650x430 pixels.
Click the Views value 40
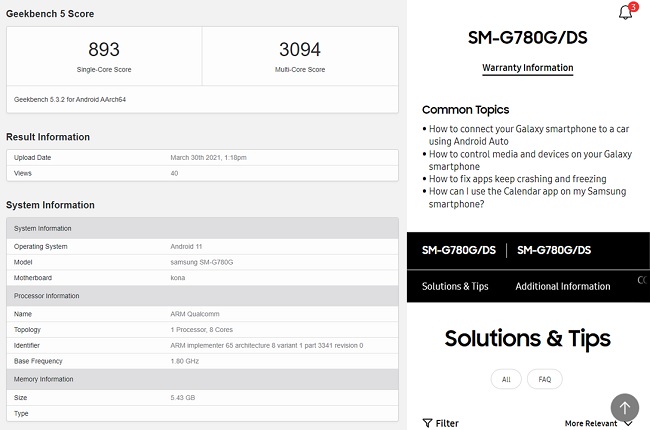[174, 173]
